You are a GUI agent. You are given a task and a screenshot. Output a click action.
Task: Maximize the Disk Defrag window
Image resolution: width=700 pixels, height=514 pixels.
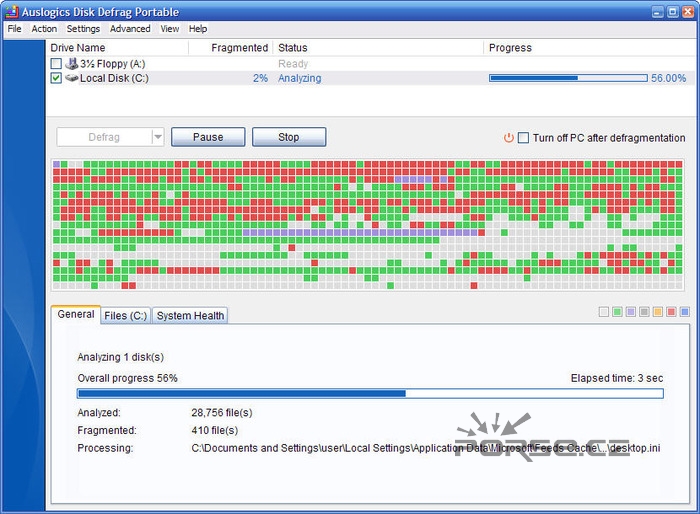click(x=673, y=12)
